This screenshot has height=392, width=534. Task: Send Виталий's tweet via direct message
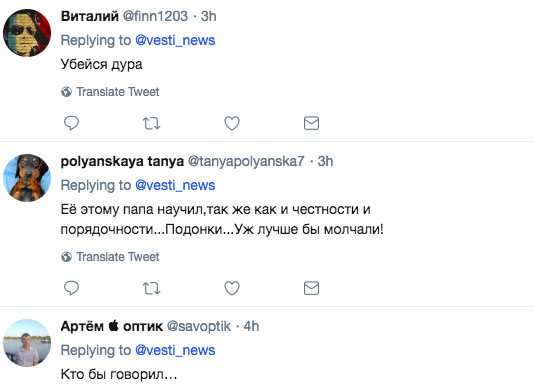311,123
